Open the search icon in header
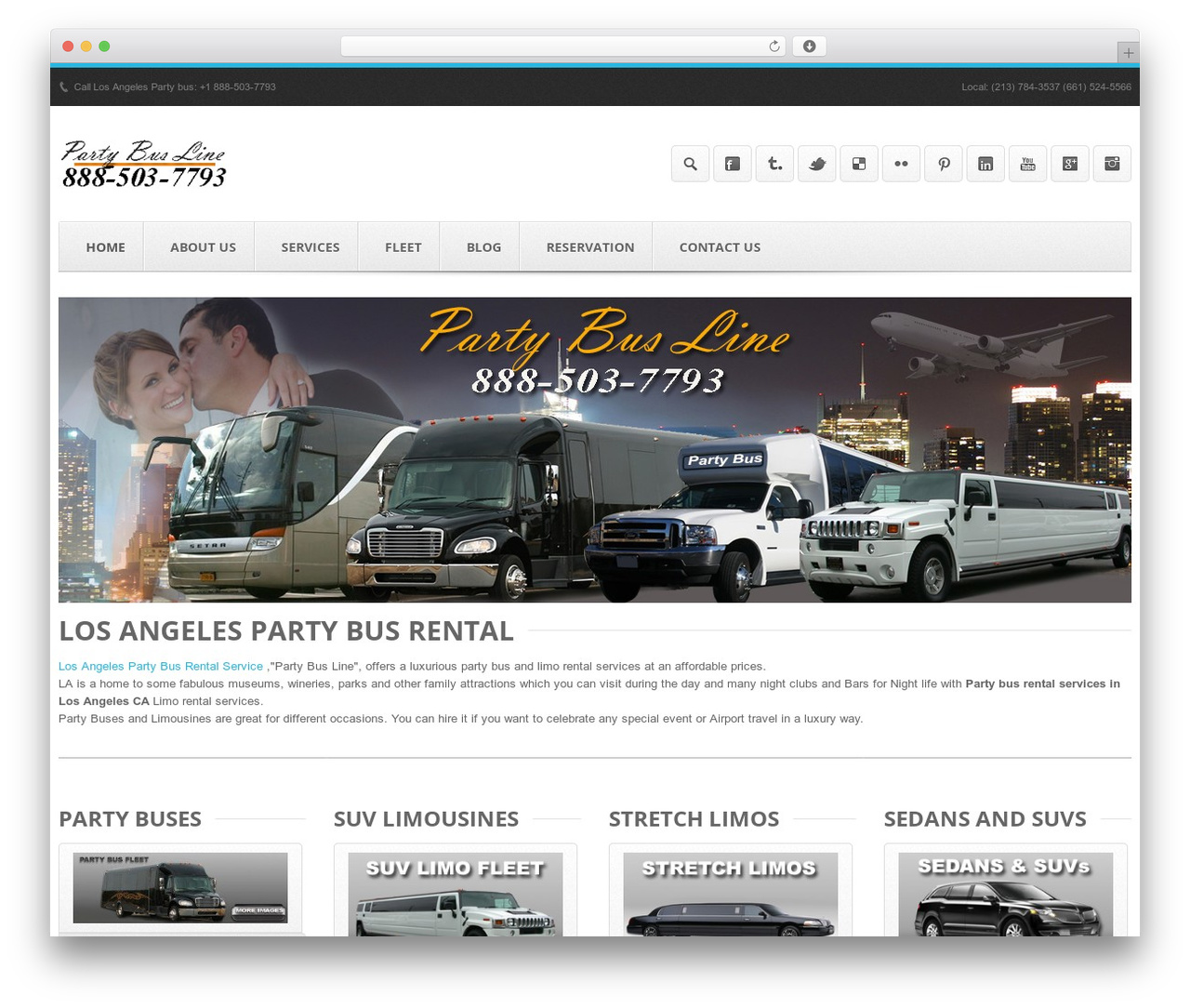Image resolution: width=1190 pixels, height=1008 pixels. (x=690, y=164)
